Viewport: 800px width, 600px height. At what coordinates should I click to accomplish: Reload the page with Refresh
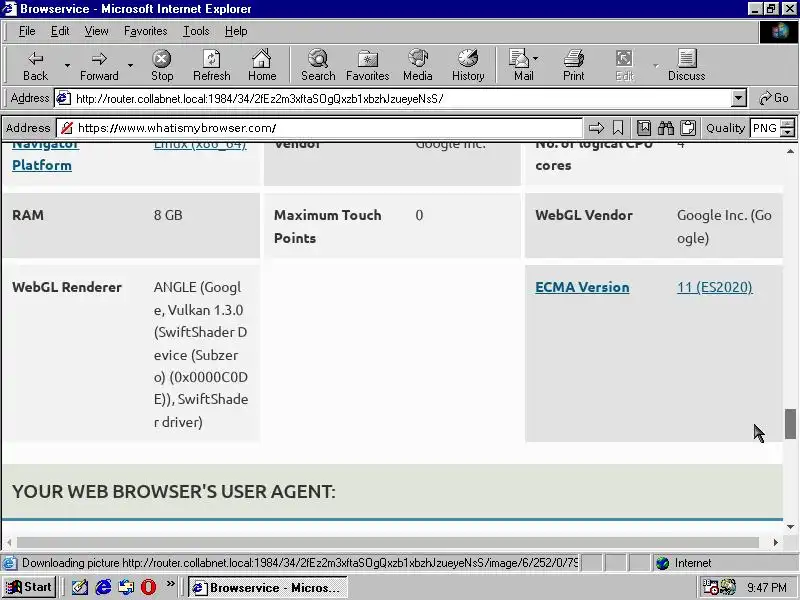[211, 65]
